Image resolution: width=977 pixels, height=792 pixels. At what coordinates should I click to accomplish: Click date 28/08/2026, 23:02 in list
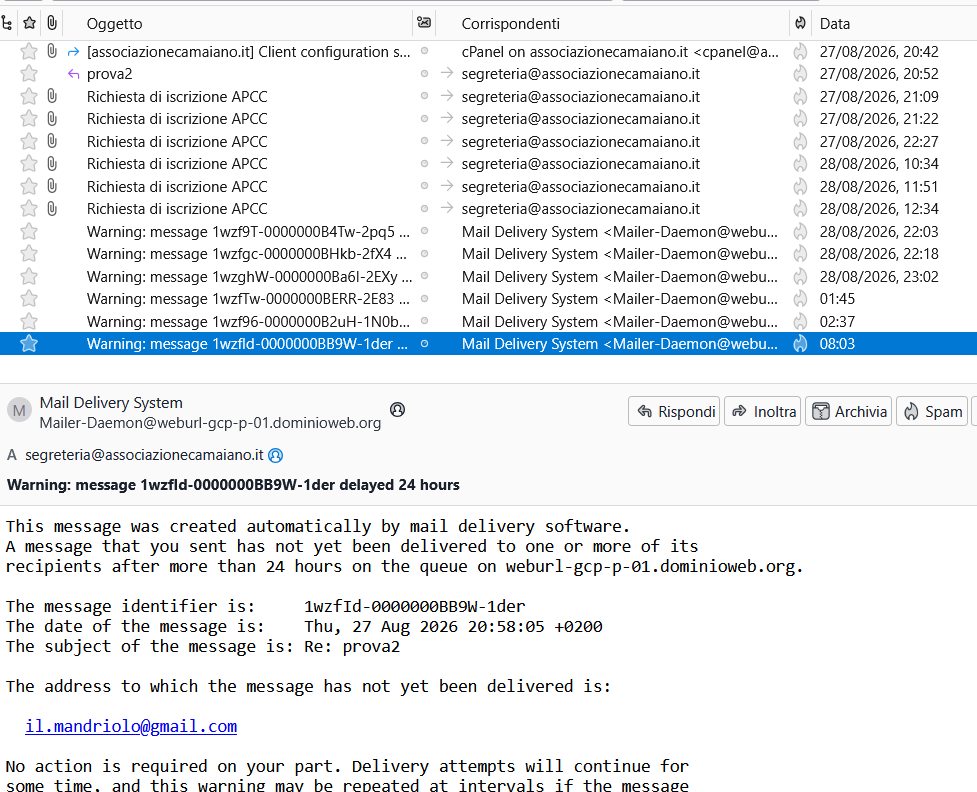tap(879, 277)
